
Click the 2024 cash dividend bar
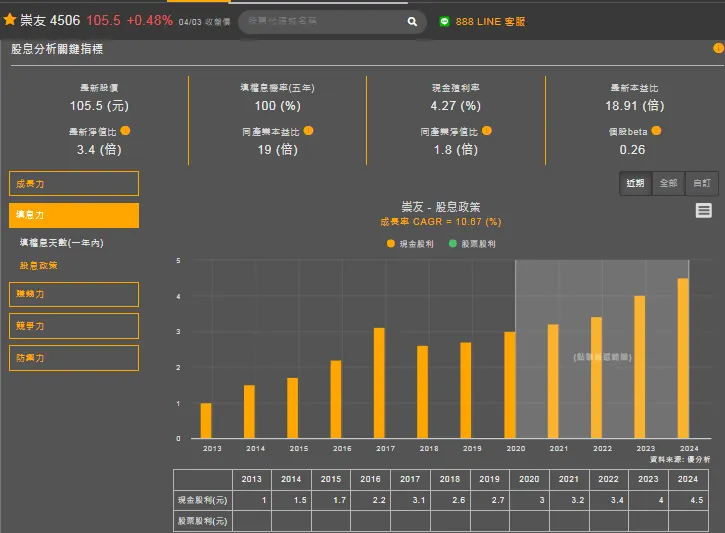click(683, 358)
